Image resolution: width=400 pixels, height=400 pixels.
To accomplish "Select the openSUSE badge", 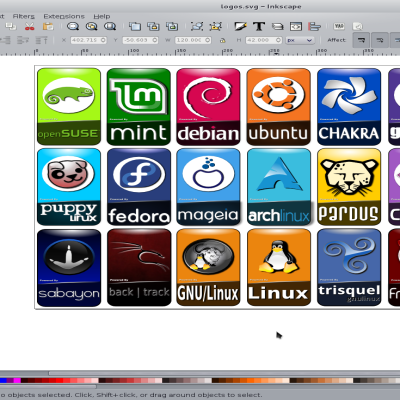I will click(69, 107).
